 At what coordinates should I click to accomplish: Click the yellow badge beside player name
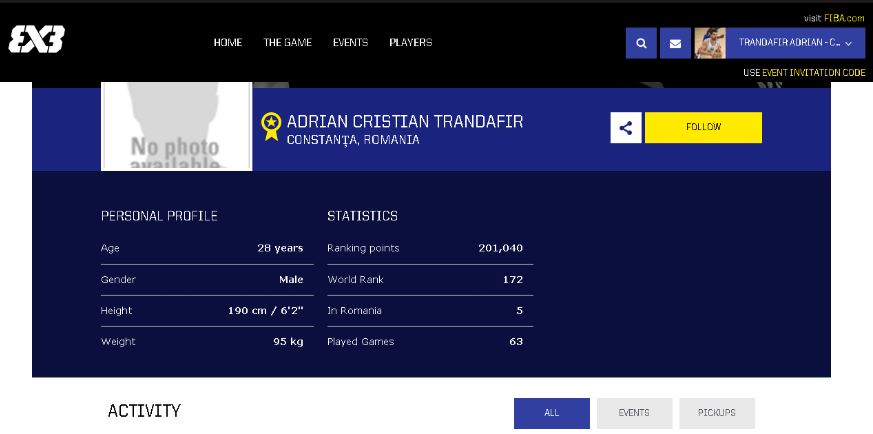click(x=270, y=127)
